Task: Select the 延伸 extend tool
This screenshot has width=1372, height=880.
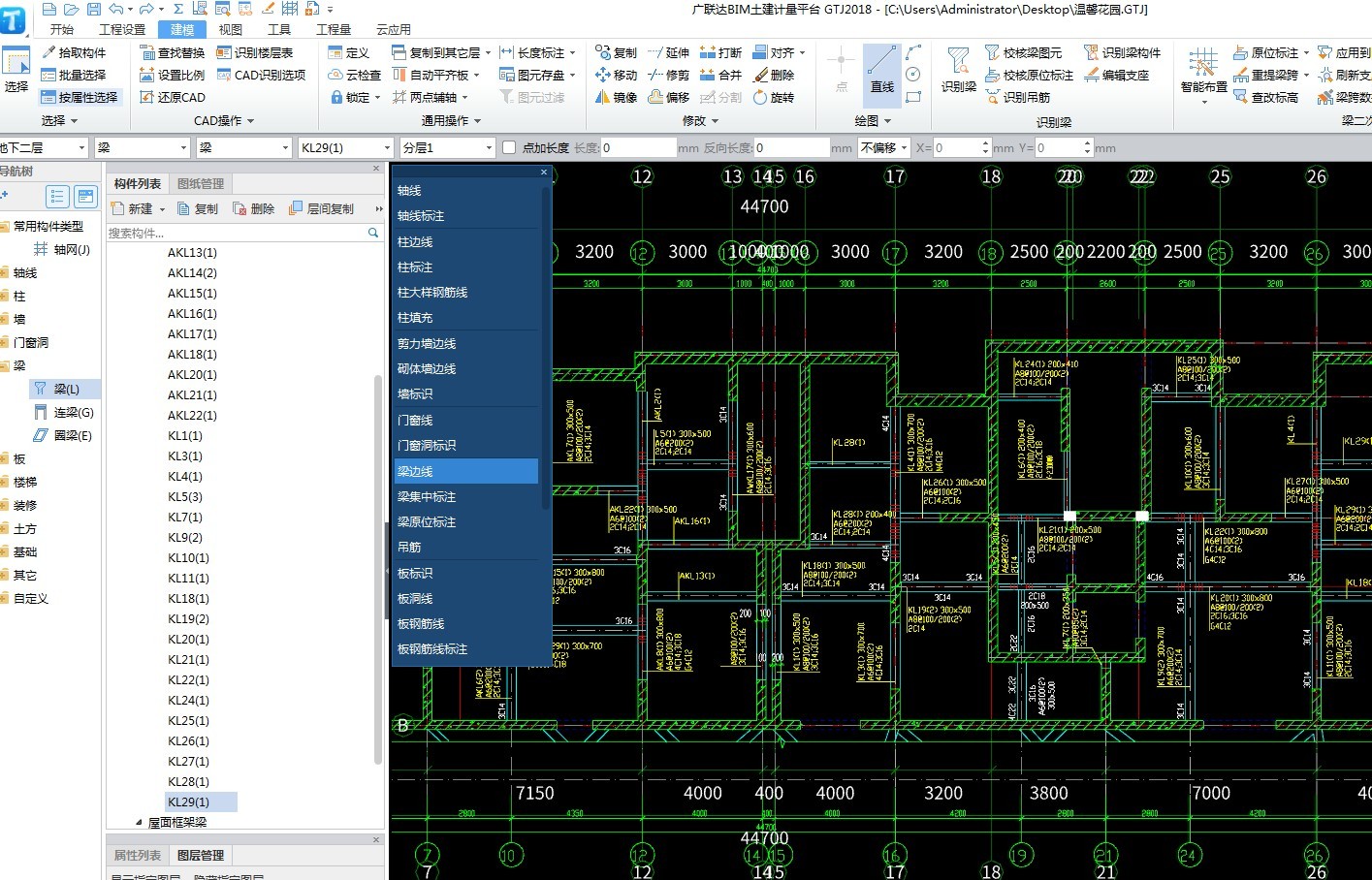Action: (668, 52)
